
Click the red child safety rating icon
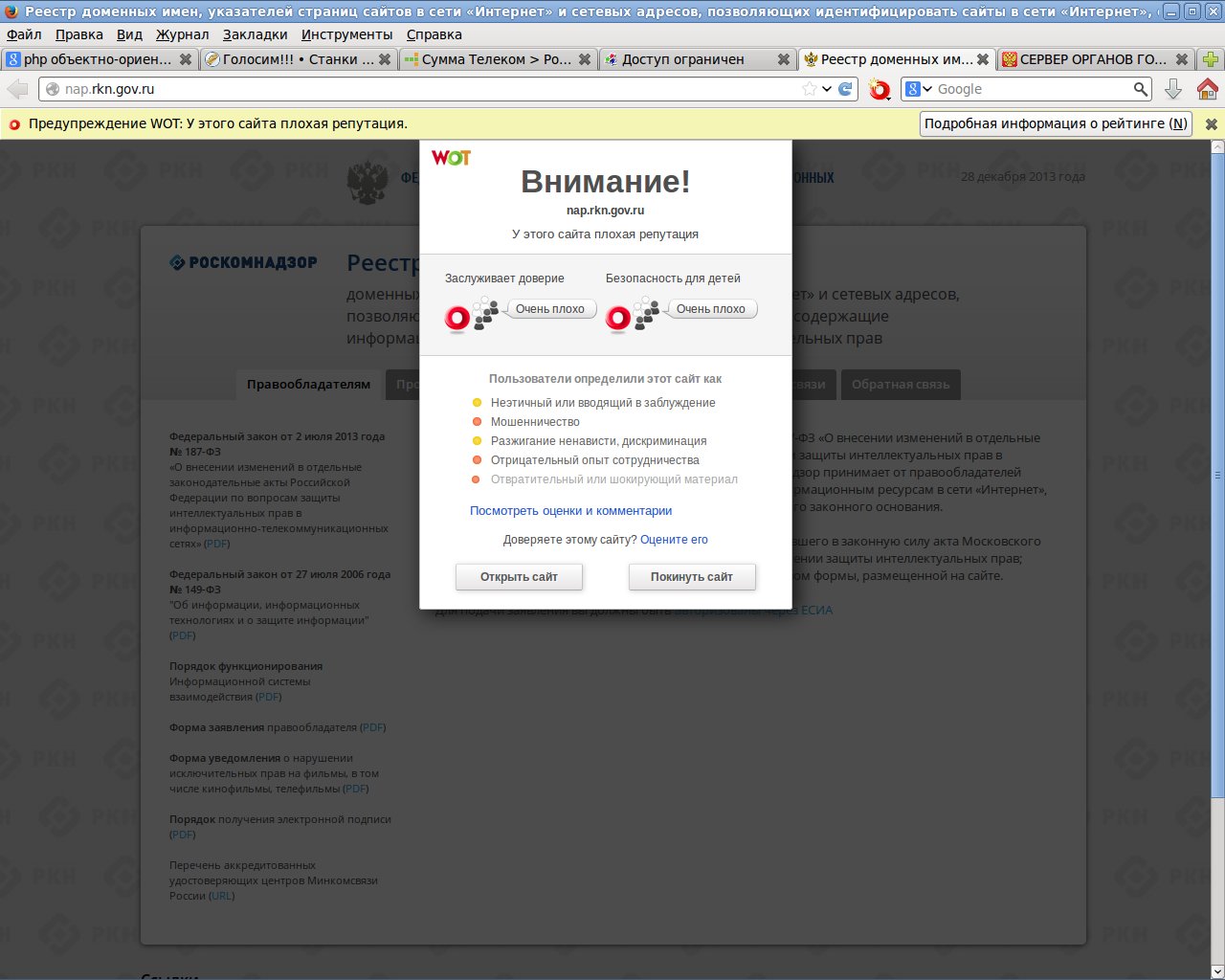[618, 318]
